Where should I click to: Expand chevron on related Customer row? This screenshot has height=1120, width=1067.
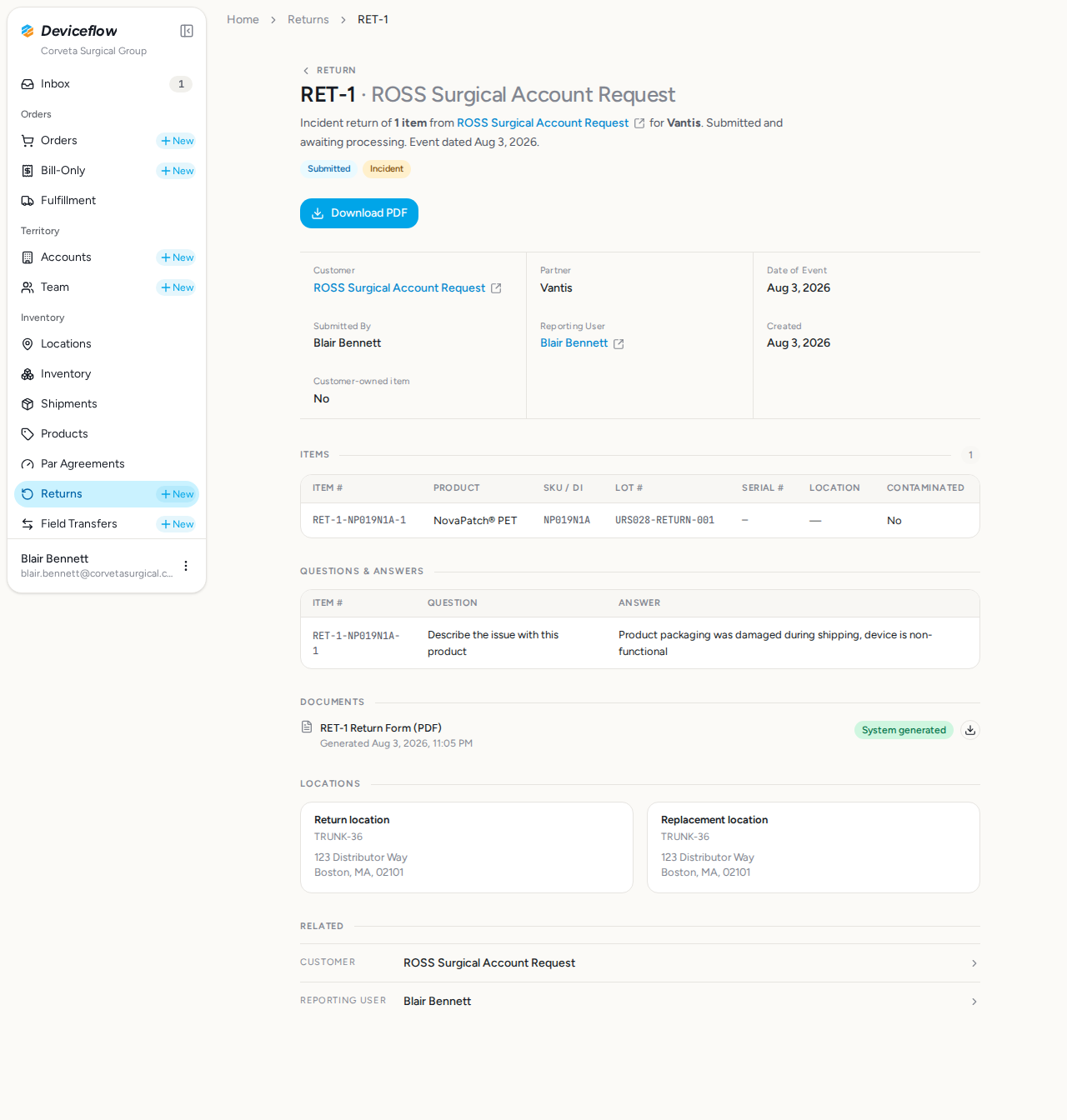pyautogui.click(x=974, y=963)
